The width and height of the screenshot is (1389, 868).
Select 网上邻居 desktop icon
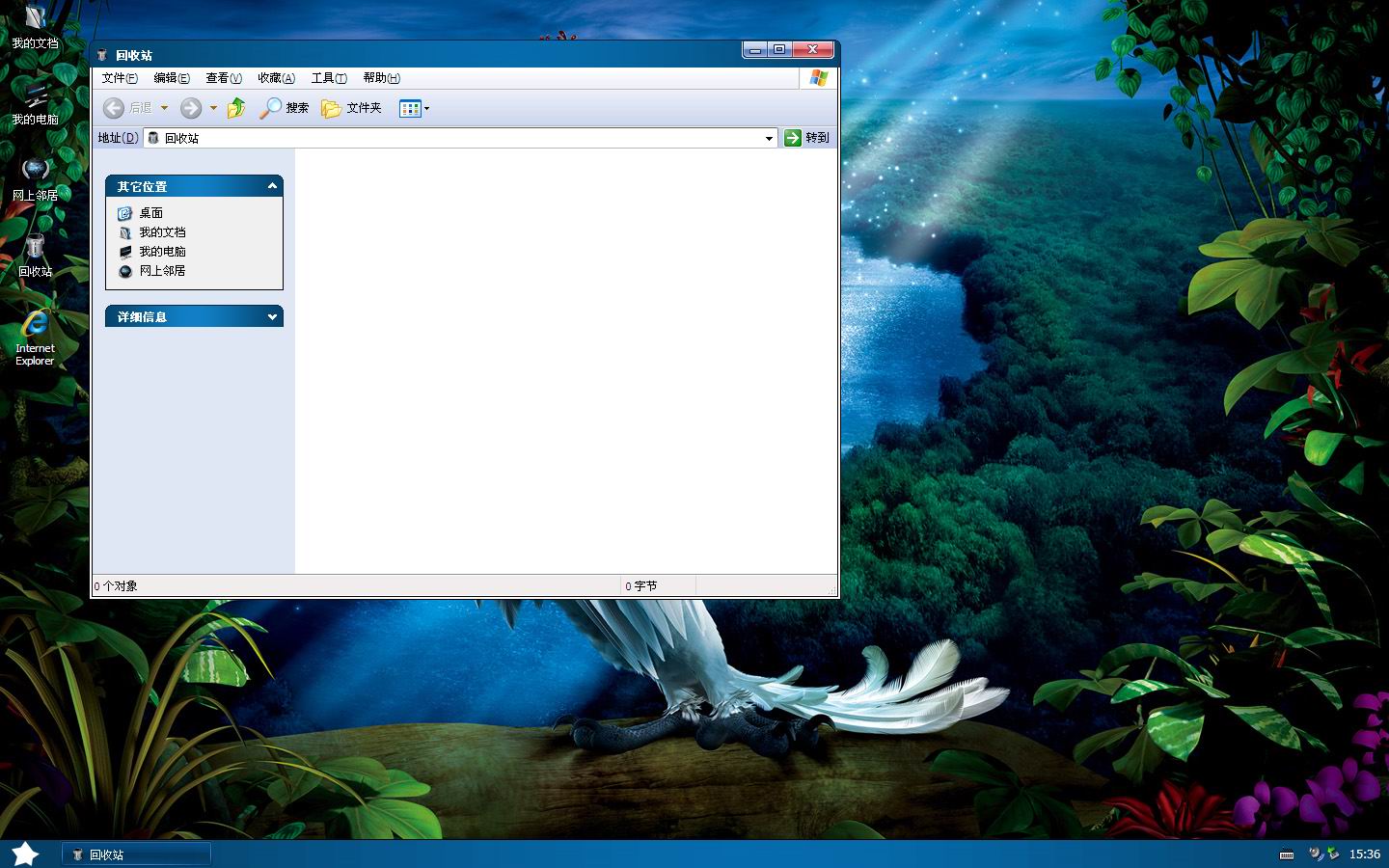pos(35,180)
